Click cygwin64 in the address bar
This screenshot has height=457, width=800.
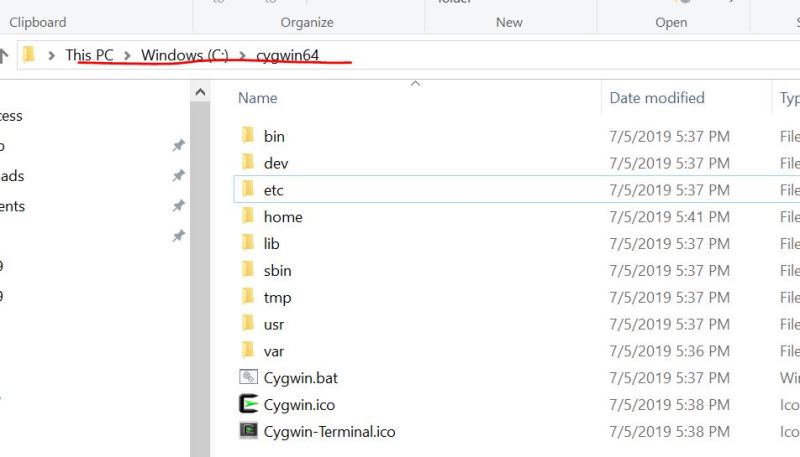287,55
